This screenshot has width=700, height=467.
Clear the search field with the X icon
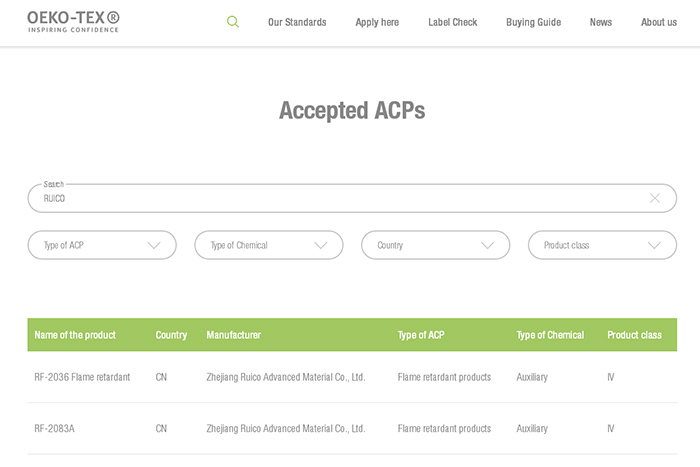(655, 198)
